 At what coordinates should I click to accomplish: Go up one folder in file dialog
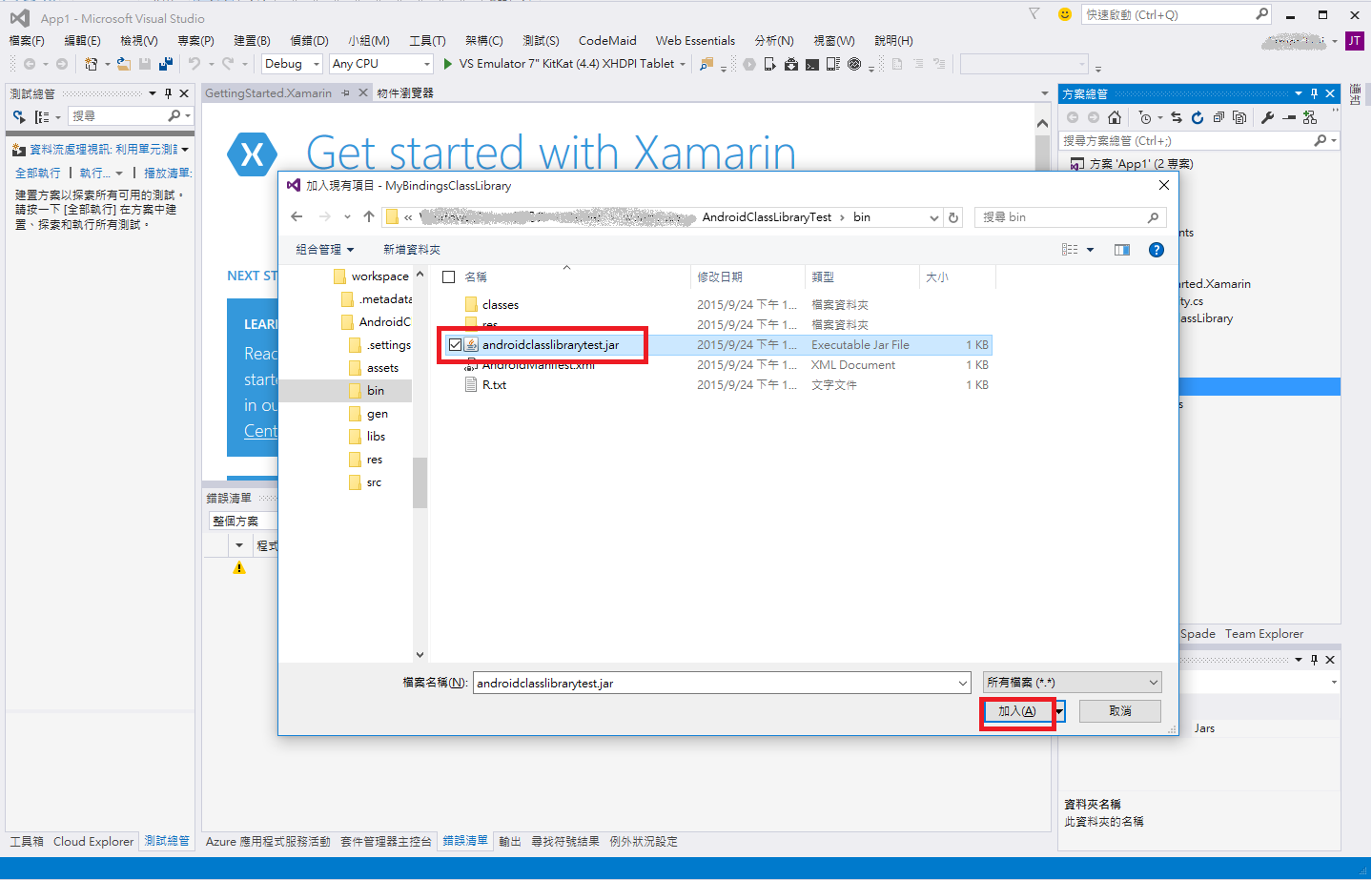[369, 217]
